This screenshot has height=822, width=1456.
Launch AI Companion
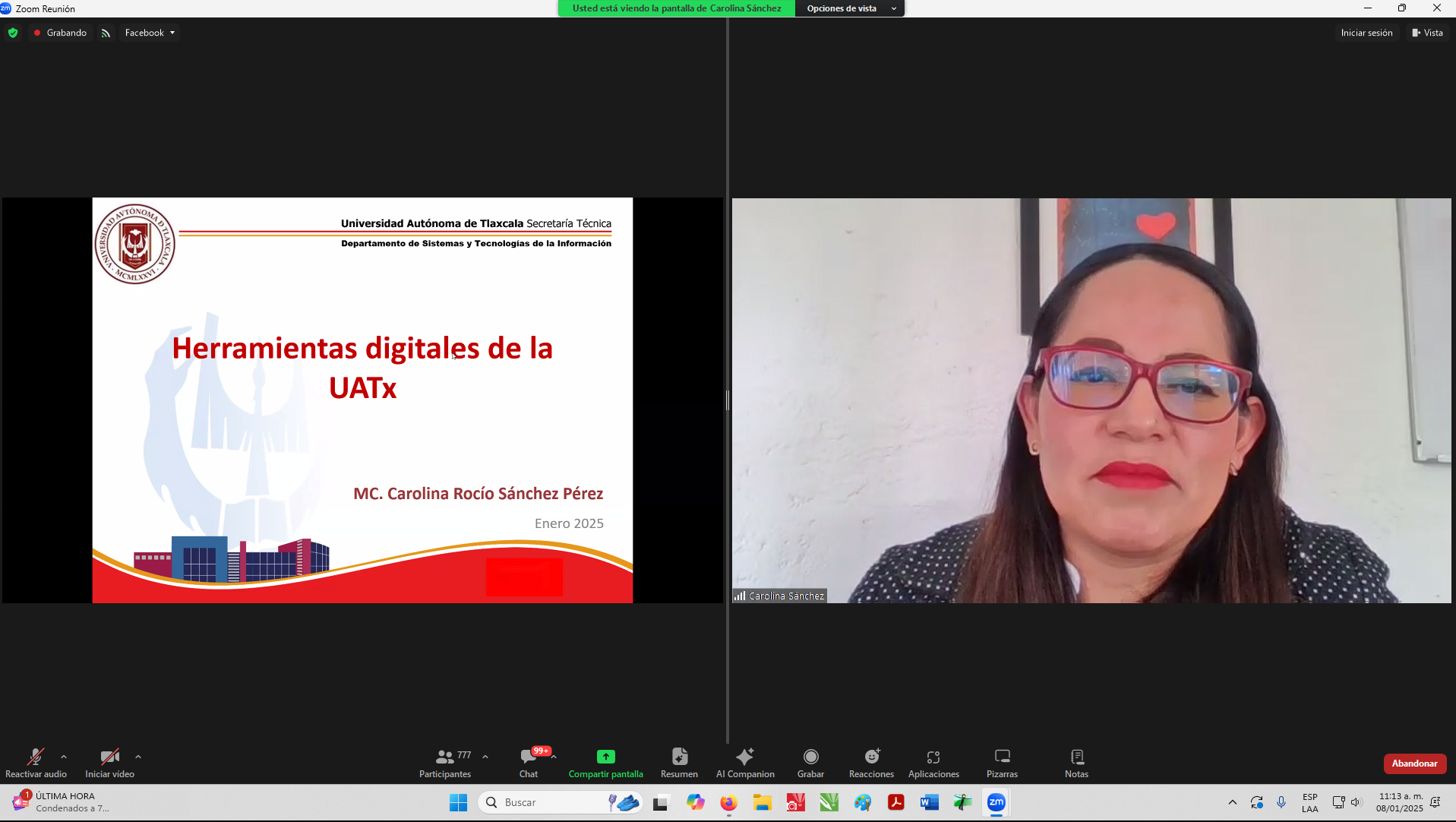coord(745,763)
